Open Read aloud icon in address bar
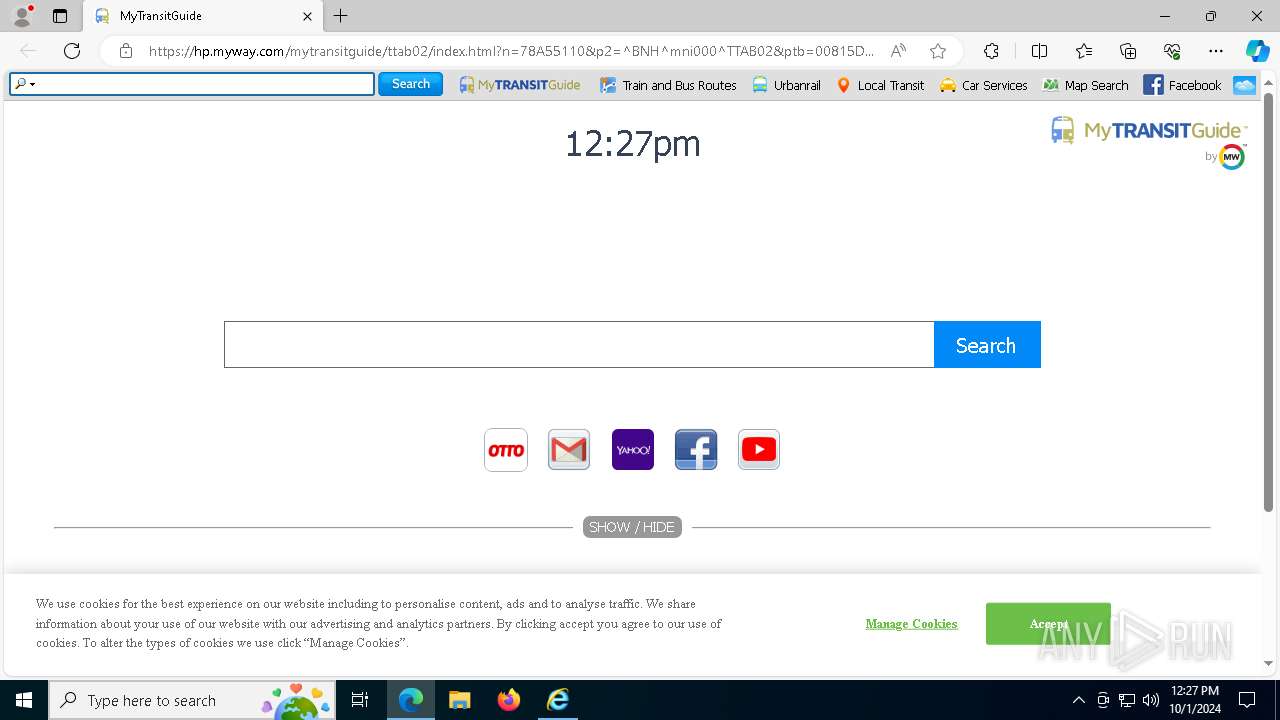This screenshot has height=720, width=1280. pyautogui.click(x=898, y=51)
